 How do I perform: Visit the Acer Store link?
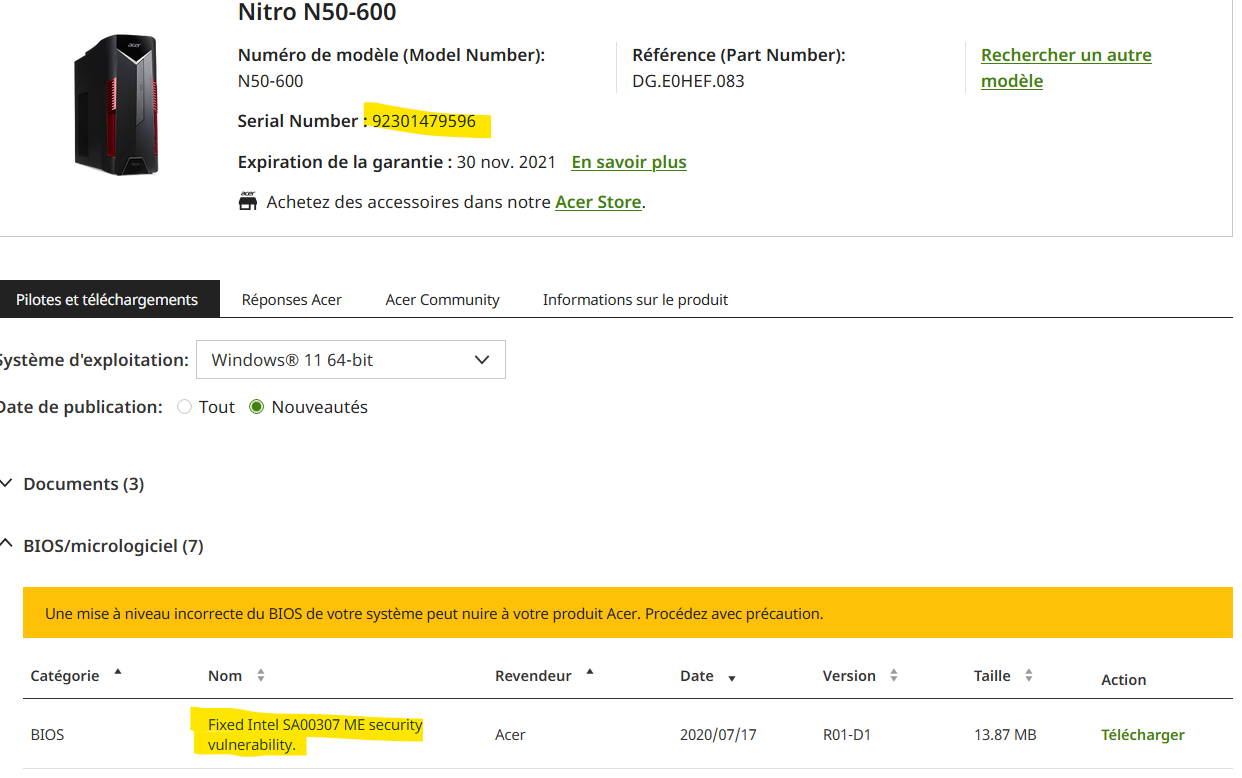pos(598,202)
